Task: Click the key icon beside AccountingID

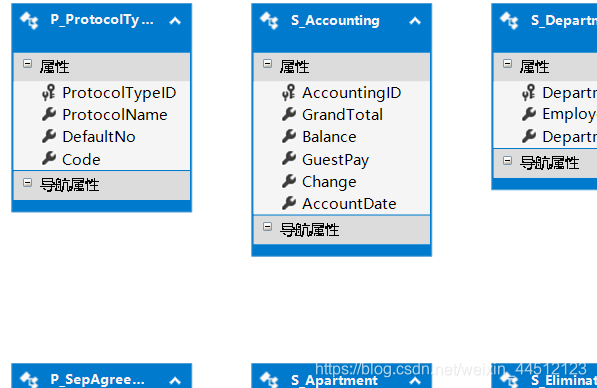Action: pos(289,93)
